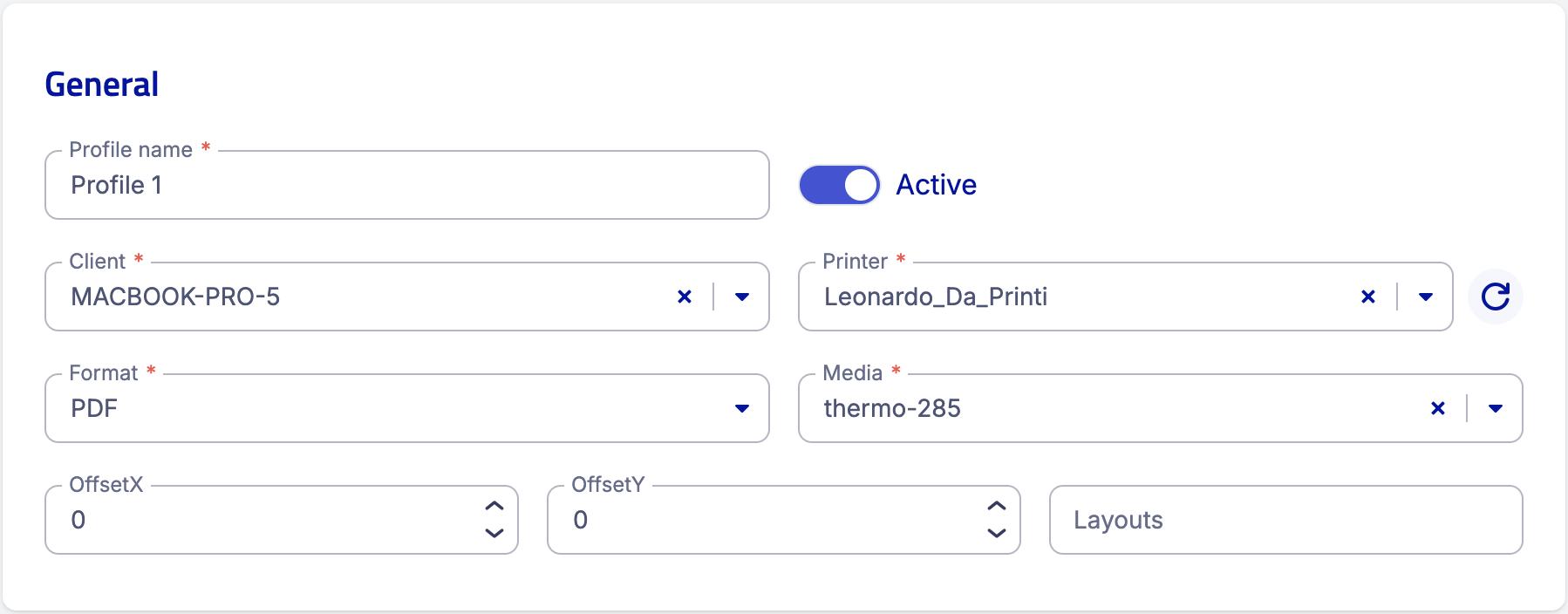This screenshot has width=1568, height=614.
Task: Clear the Media selection
Action: [1438, 408]
